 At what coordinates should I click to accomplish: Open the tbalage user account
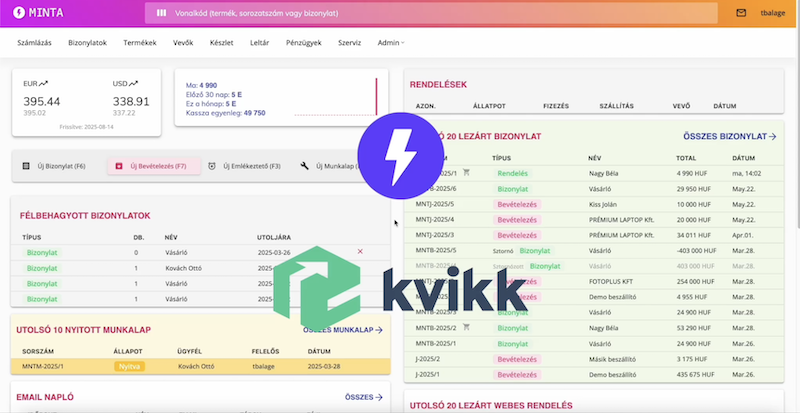pyautogui.click(x=773, y=13)
